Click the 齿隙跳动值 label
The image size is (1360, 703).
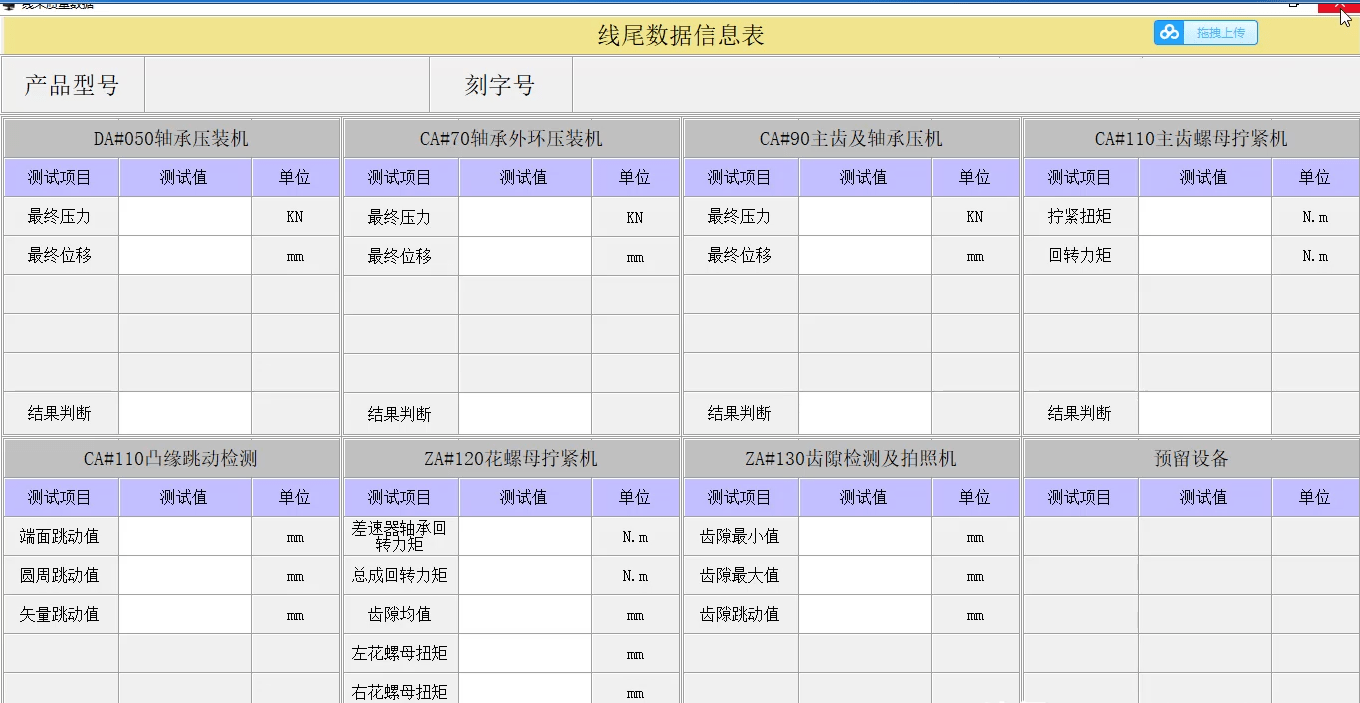pos(740,614)
